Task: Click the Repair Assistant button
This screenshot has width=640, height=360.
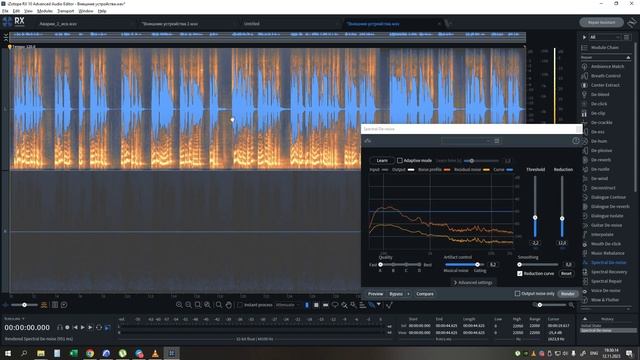Action: pyautogui.click(x=602, y=22)
